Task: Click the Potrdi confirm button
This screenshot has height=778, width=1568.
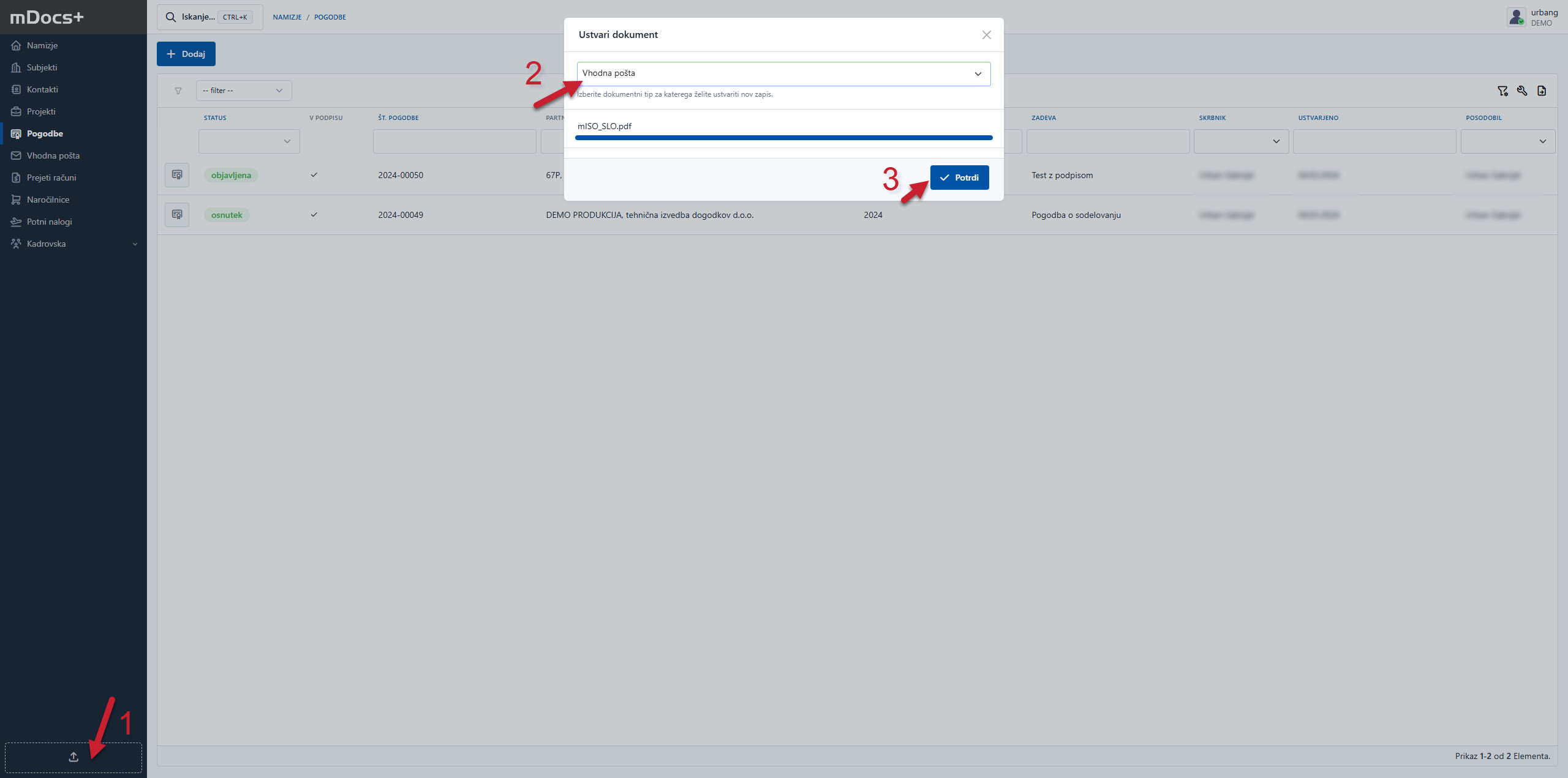Action: tap(959, 178)
